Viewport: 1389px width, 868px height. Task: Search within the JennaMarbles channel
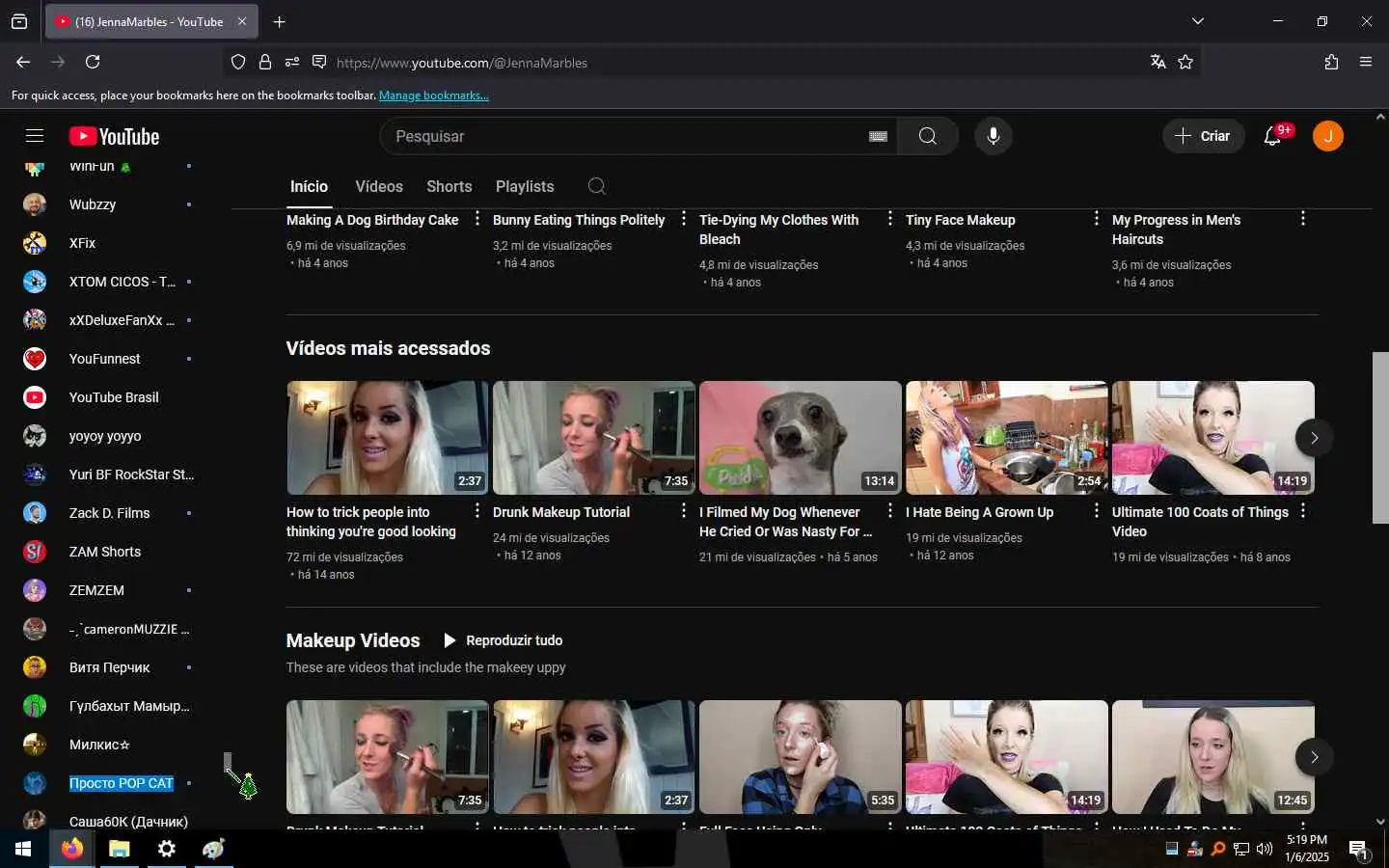[597, 186]
